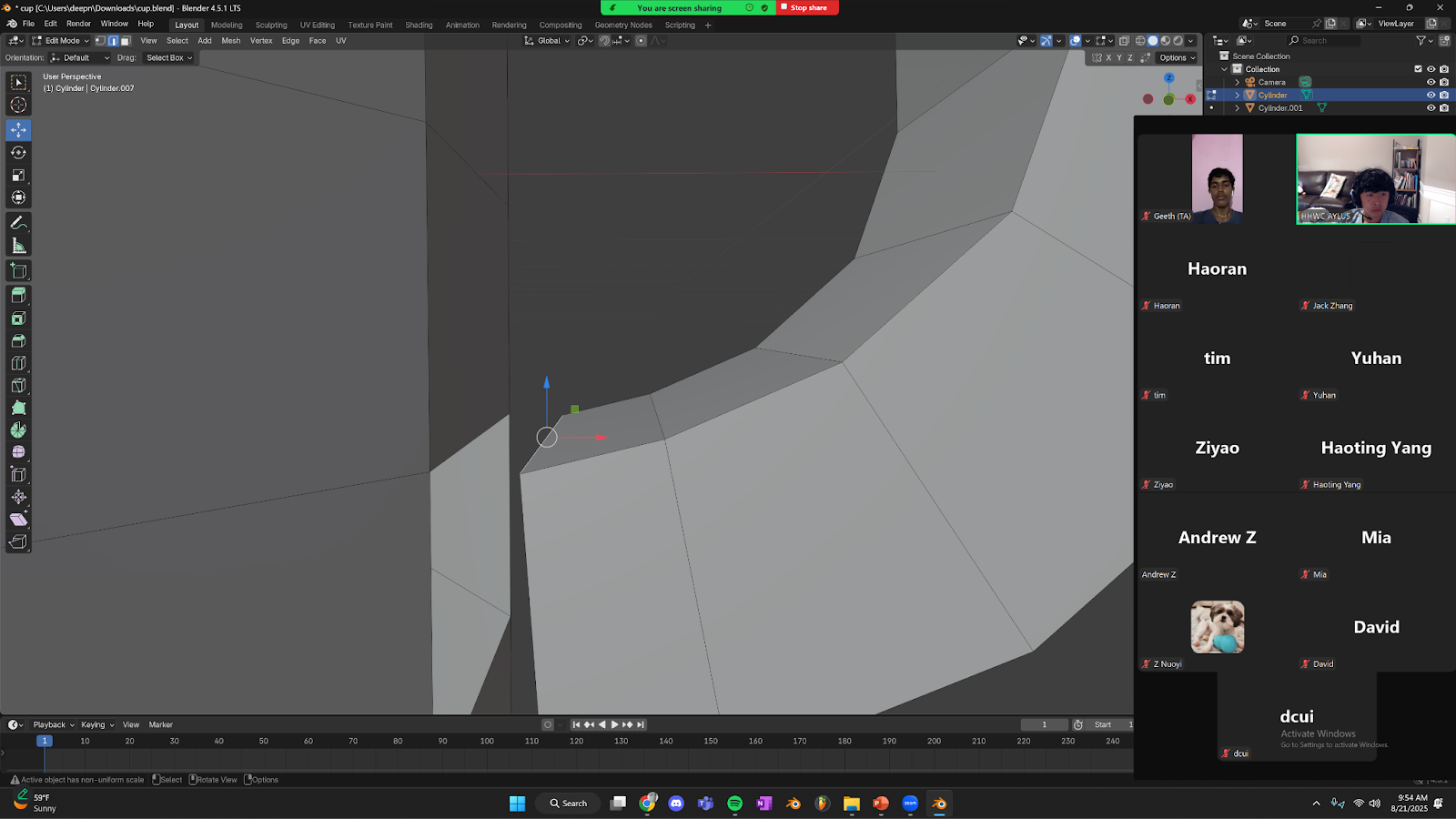Viewport: 1456px width, 819px height.
Task: Click the Stop share button
Action: click(x=807, y=7)
